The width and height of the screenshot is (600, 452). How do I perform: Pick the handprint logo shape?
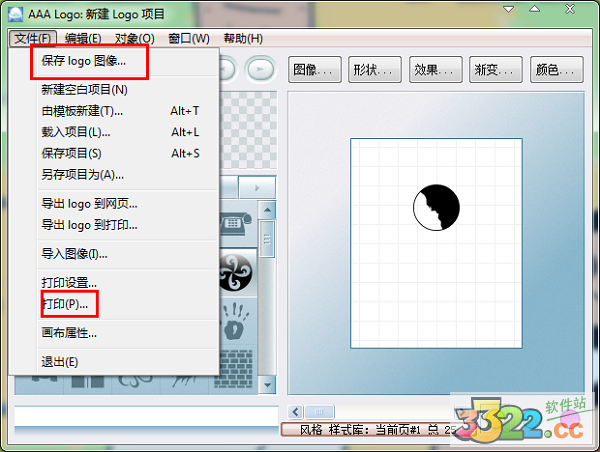[238, 321]
